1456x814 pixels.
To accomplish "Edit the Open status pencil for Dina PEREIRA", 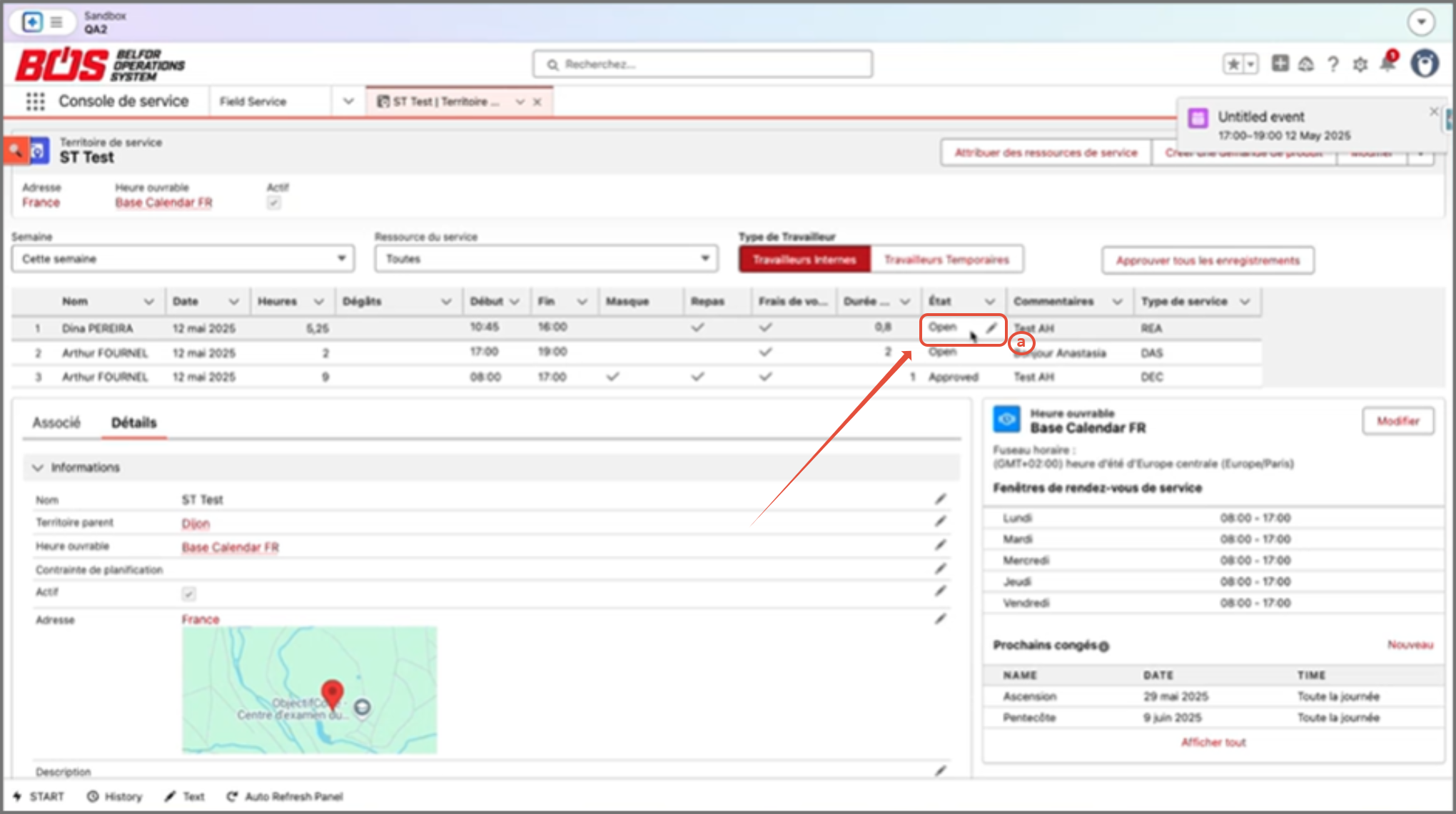I will (x=991, y=328).
